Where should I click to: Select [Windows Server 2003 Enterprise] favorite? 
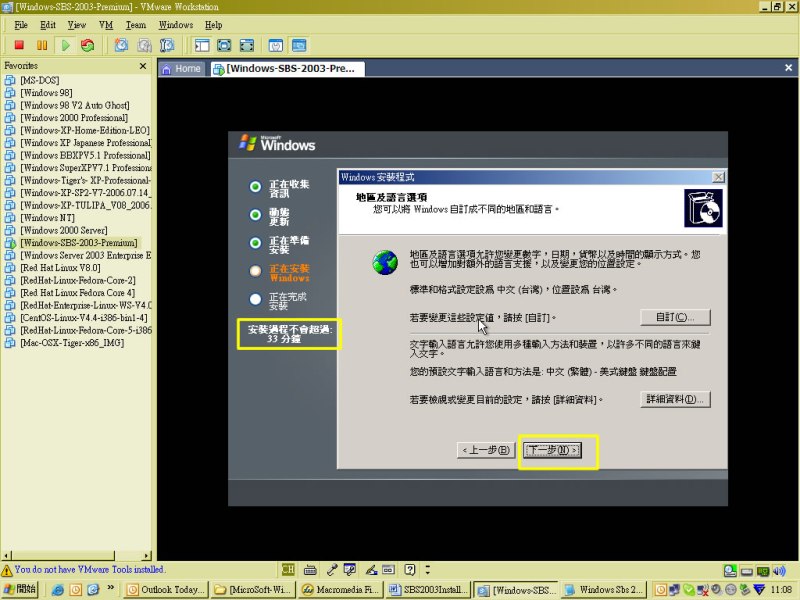pos(85,255)
